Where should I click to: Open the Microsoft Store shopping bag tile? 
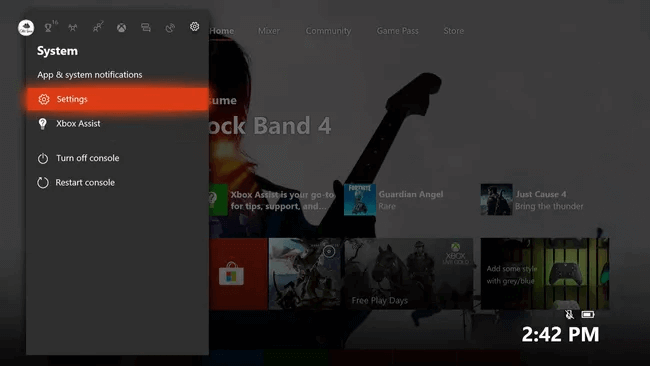(x=238, y=274)
